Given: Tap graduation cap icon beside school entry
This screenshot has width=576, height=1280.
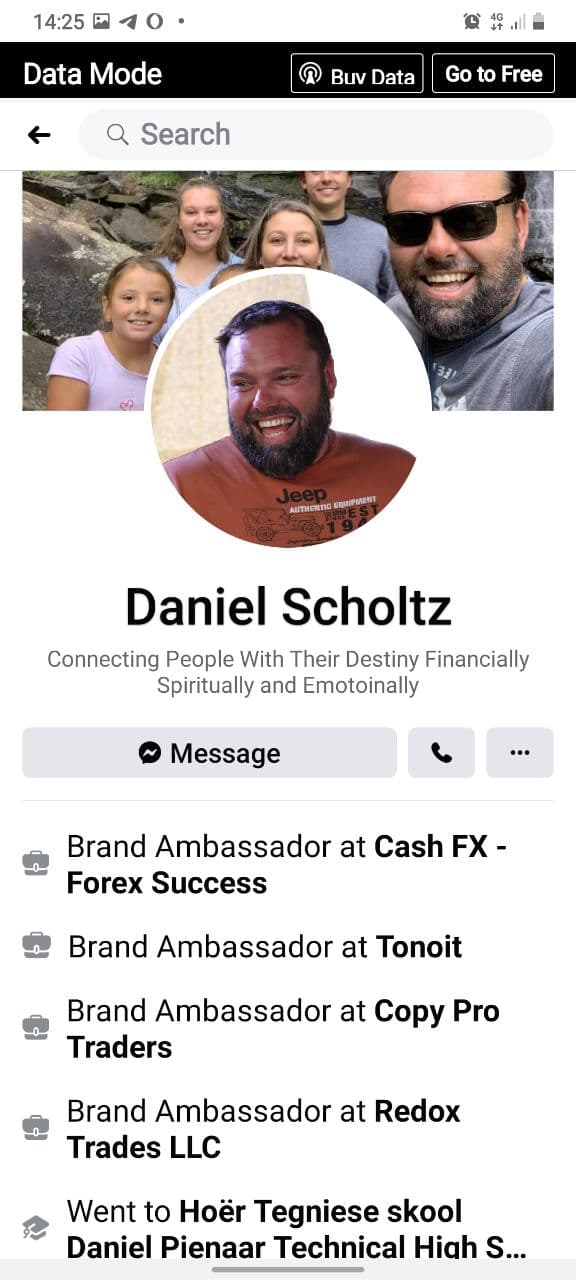Looking at the screenshot, I should pos(36,1229).
